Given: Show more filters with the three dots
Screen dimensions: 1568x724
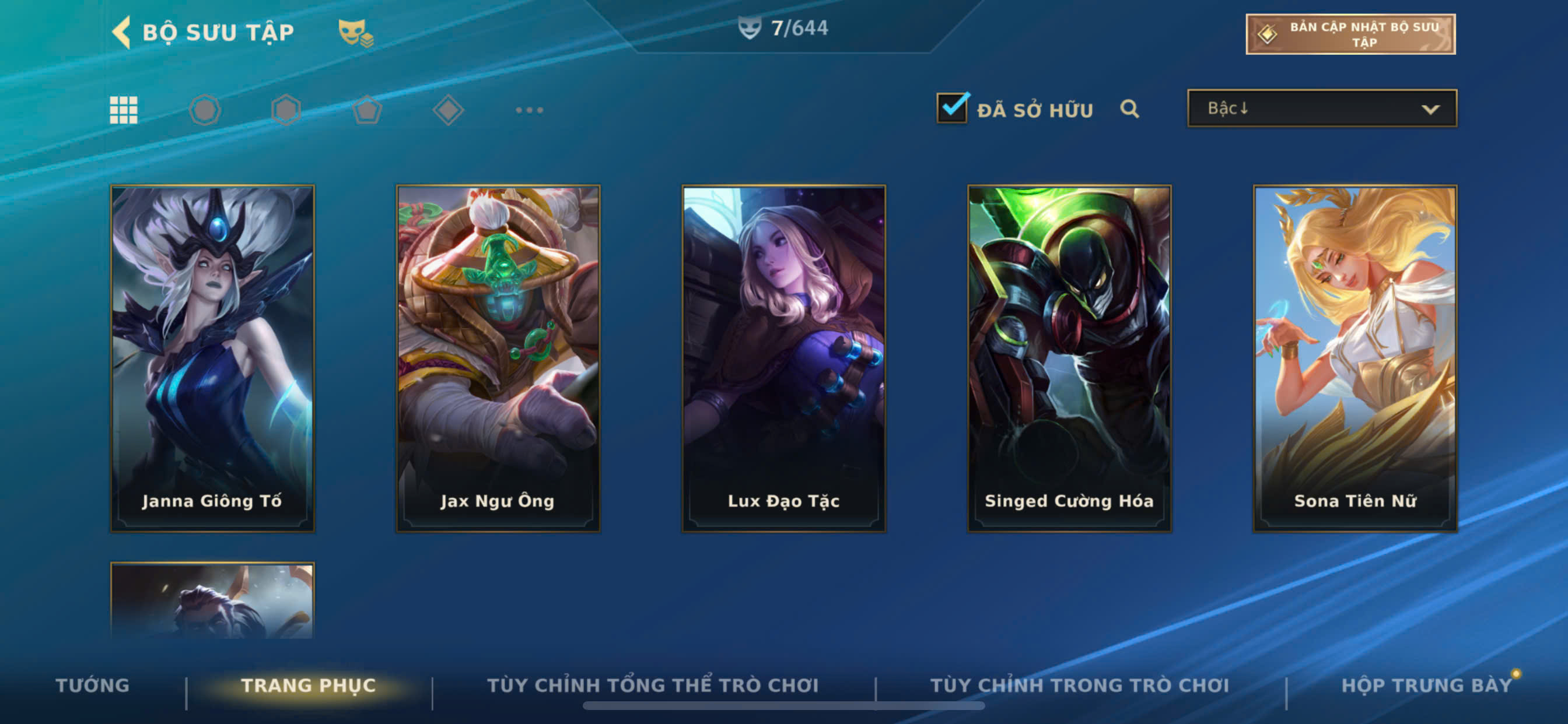Looking at the screenshot, I should 529,110.
